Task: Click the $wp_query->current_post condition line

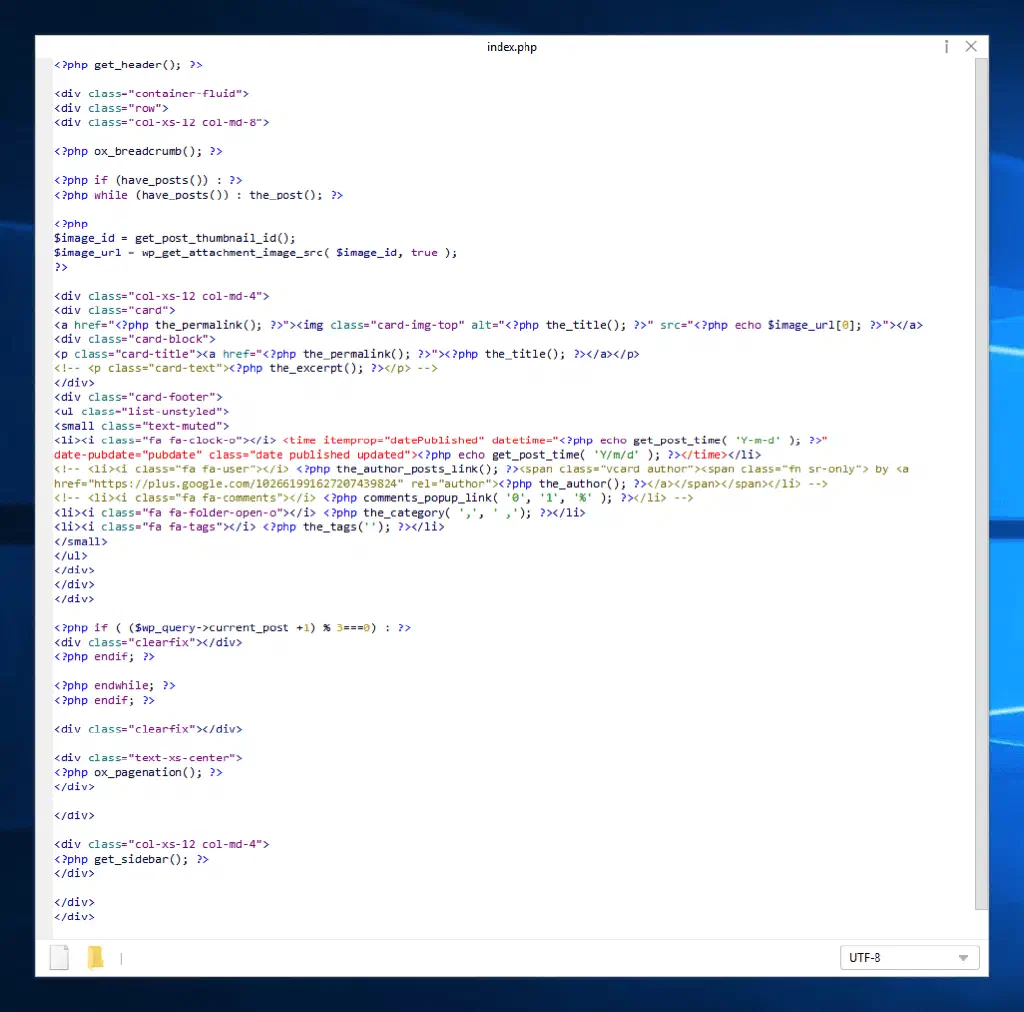Action: point(232,628)
